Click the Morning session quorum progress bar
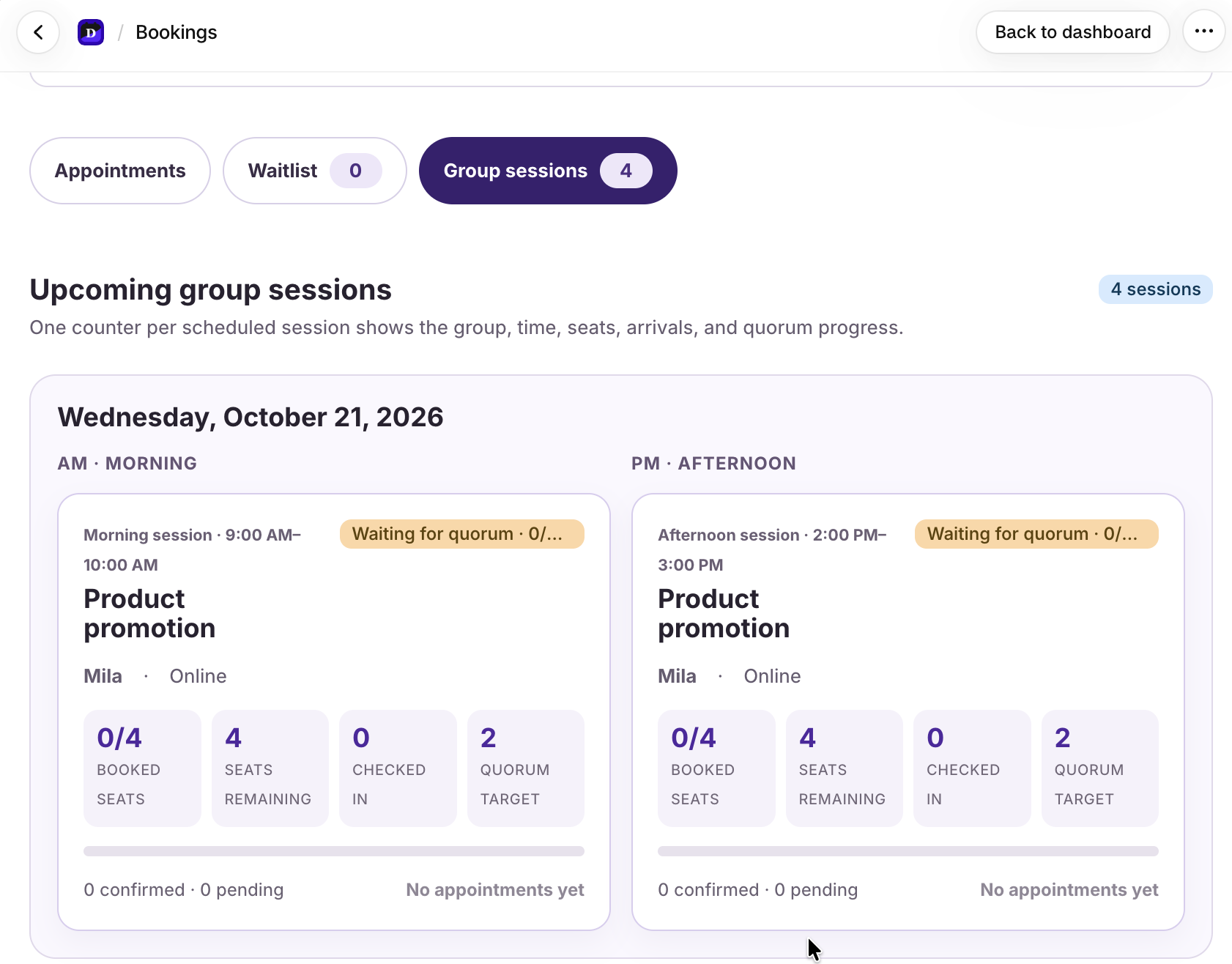 tap(334, 851)
